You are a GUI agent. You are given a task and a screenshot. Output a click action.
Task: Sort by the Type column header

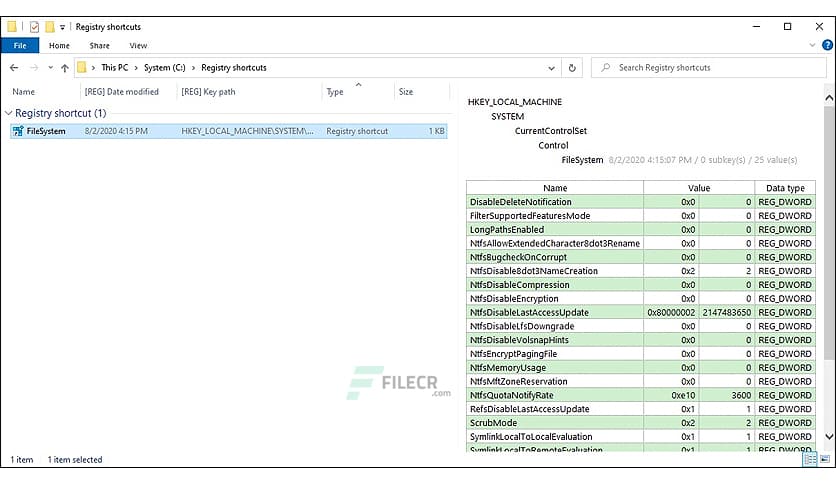coord(335,92)
